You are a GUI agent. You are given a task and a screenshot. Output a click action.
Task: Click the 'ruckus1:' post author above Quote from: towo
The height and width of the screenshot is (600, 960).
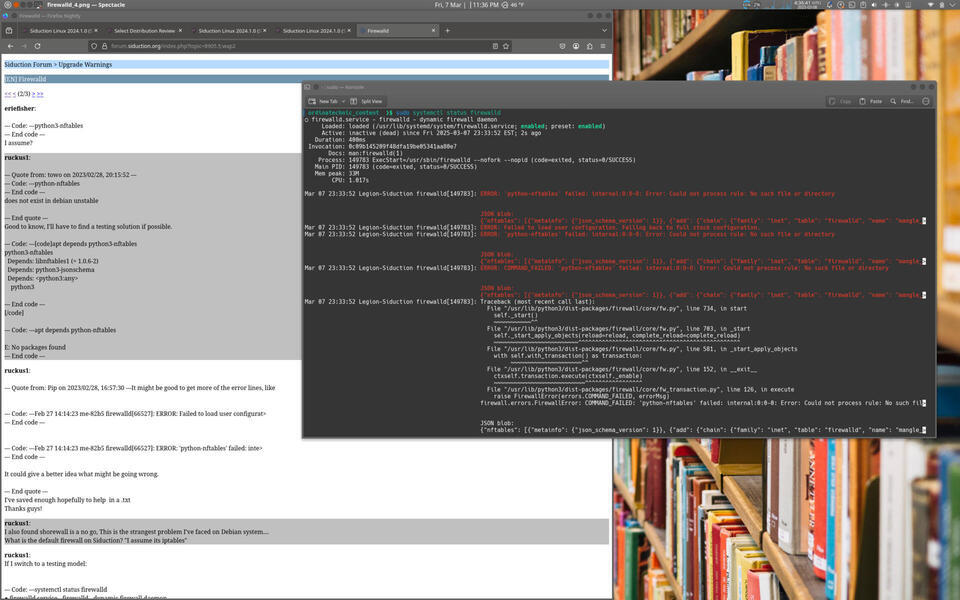click(x=17, y=158)
